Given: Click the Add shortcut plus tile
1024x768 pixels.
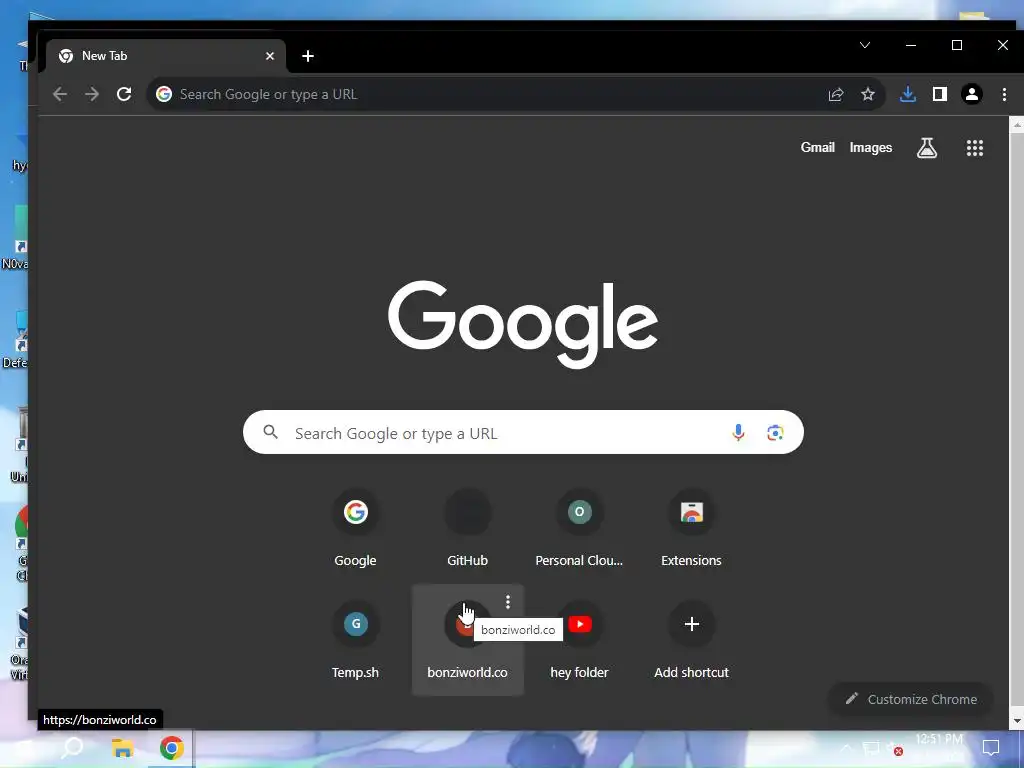Looking at the screenshot, I should tap(692, 641).
